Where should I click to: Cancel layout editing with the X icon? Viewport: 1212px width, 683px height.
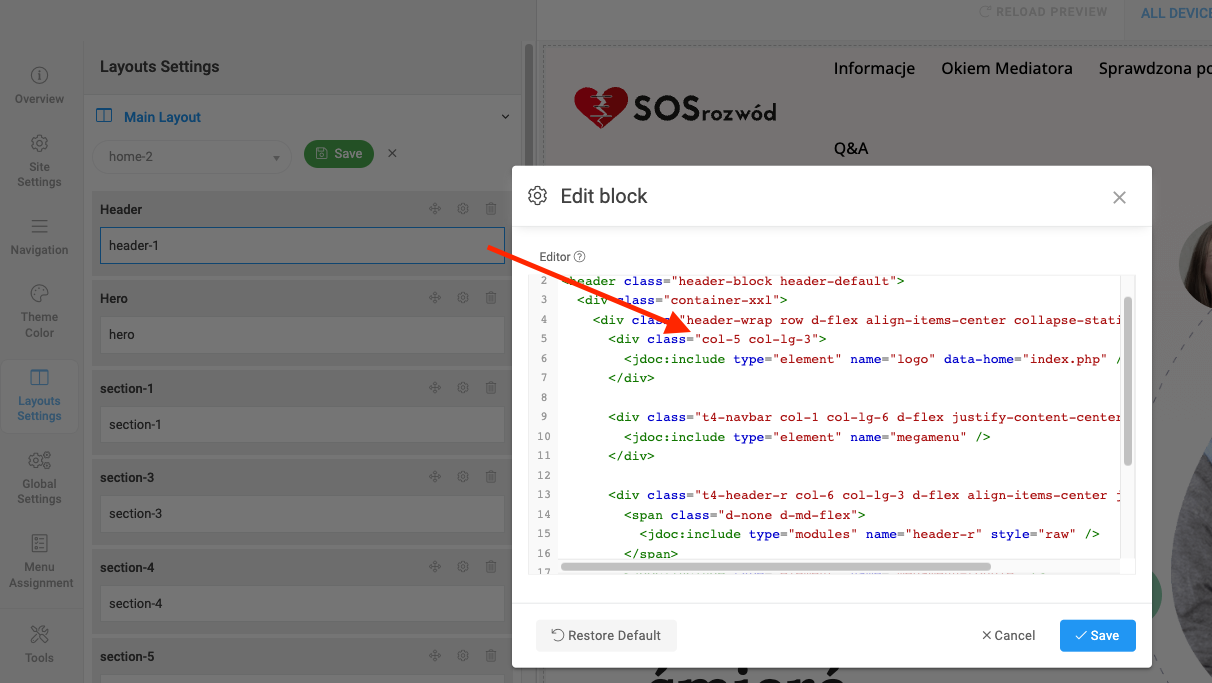[392, 153]
